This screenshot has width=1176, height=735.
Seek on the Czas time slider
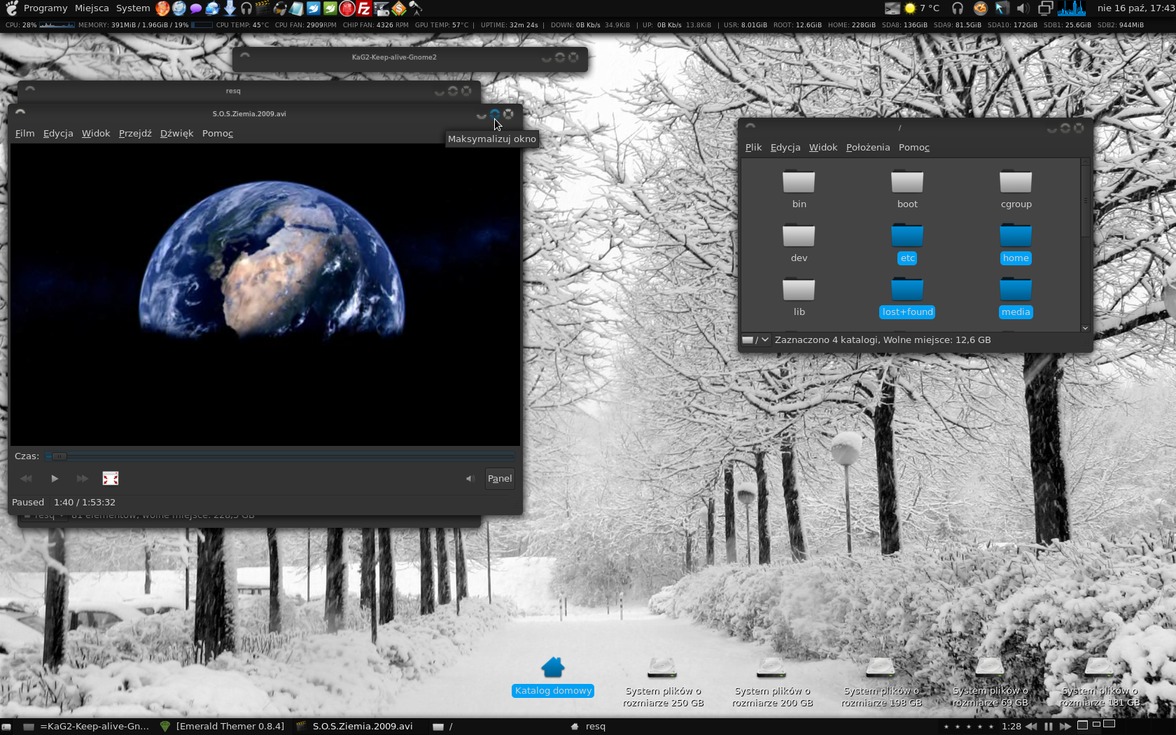pos(280,456)
